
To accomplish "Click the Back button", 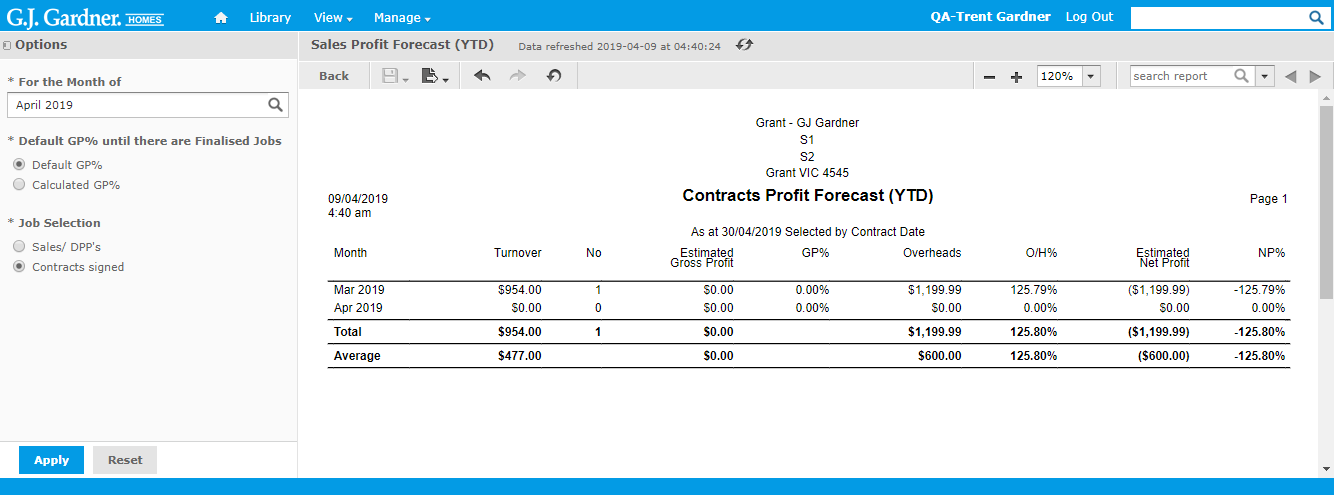I will point(334,76).
